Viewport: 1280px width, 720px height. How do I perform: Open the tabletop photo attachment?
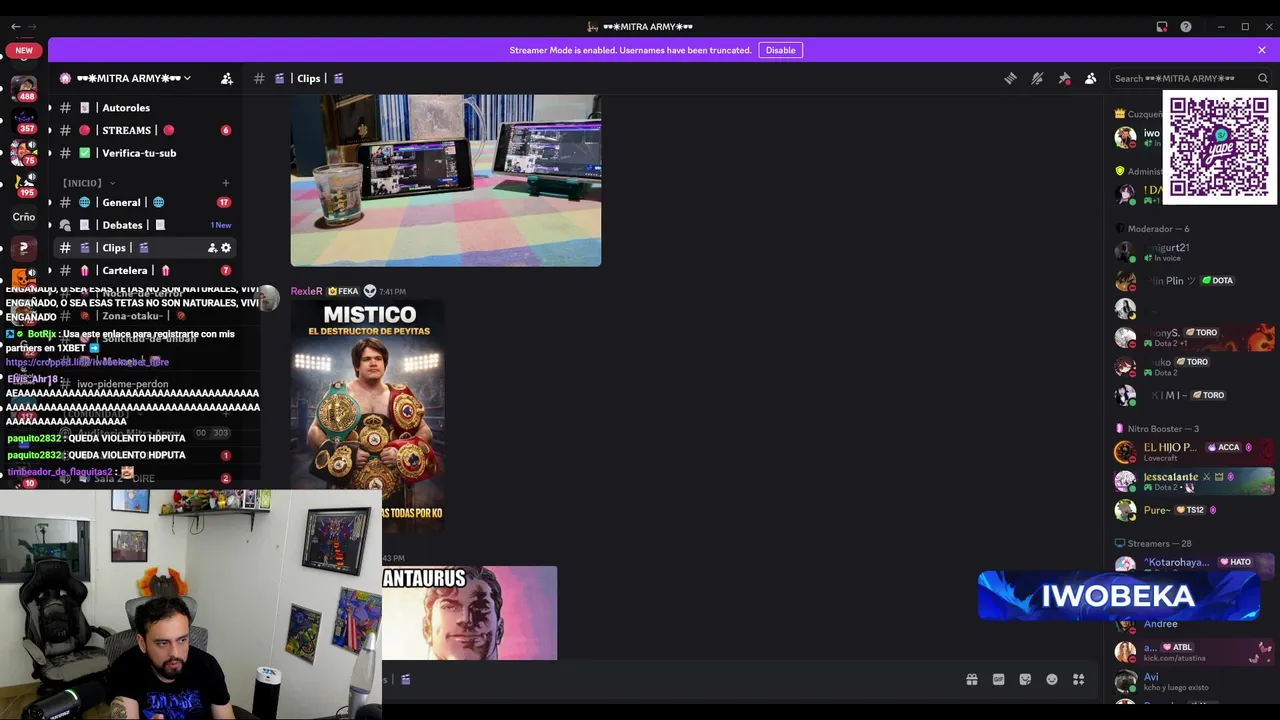(x=446, y=180)
